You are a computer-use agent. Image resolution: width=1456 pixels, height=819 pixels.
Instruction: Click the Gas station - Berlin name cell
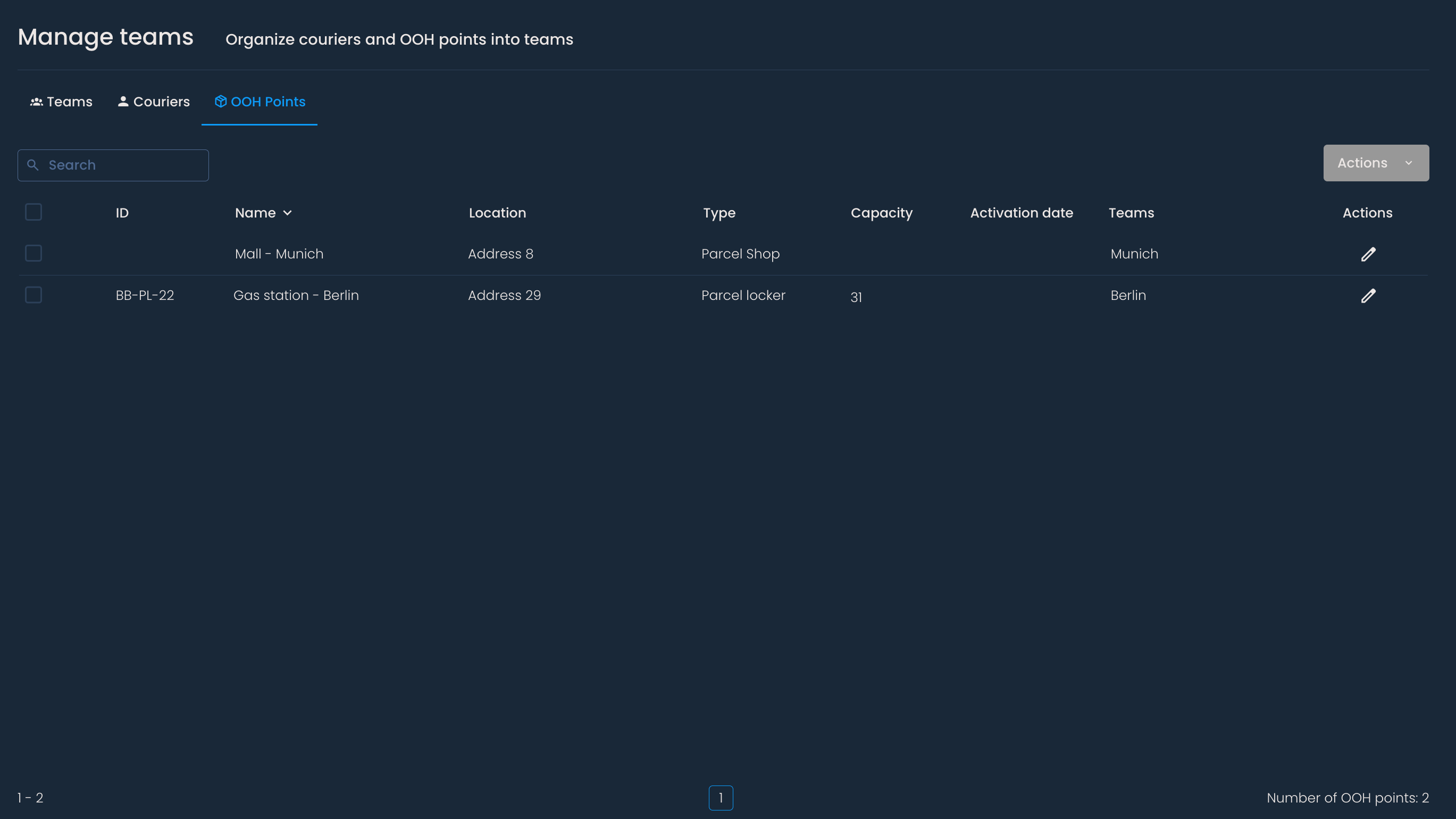[296, 295]
